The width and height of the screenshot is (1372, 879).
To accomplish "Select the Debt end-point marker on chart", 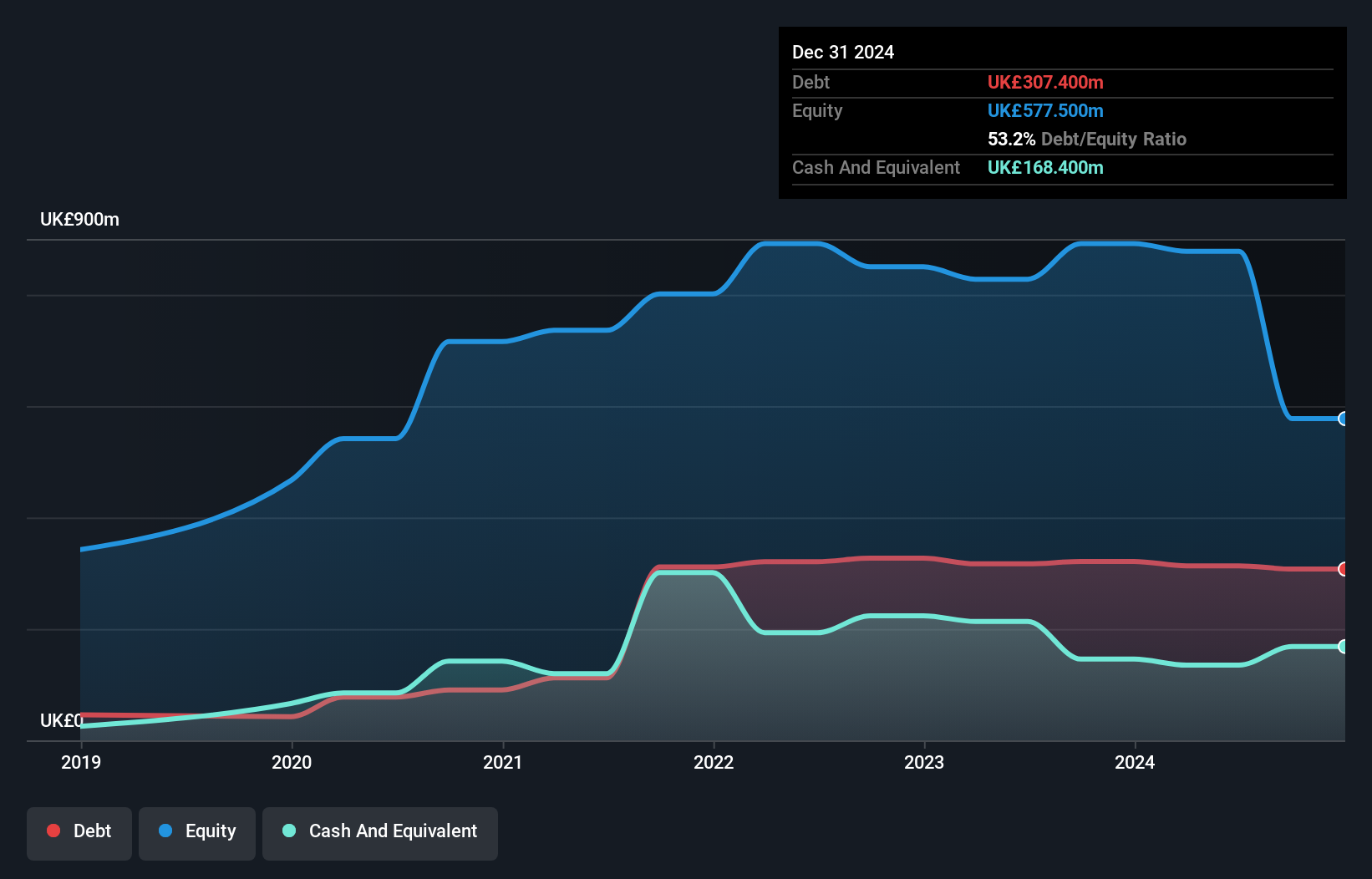I will pos(1344,569).
